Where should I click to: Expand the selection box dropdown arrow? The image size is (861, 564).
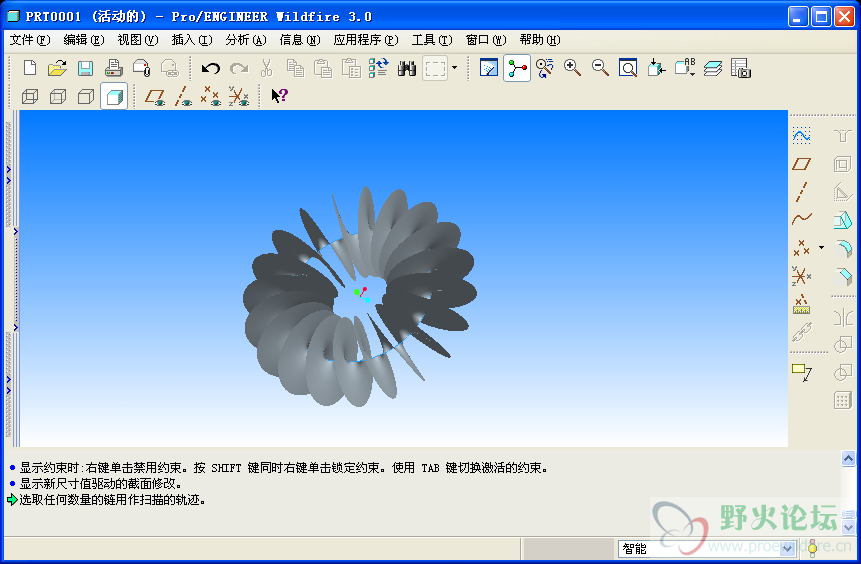coord(454,68)
